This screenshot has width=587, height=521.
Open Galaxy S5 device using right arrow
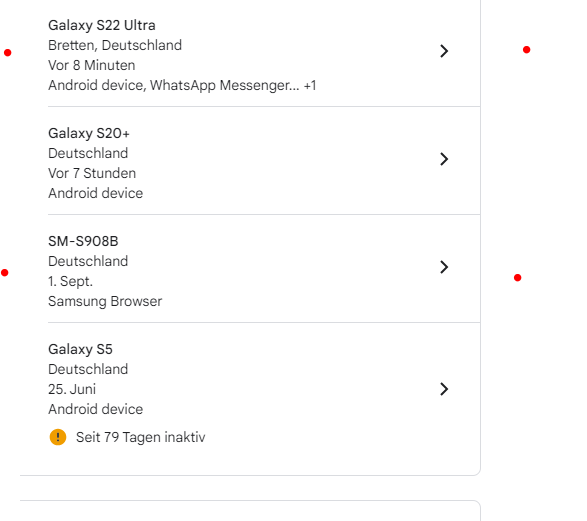click(x=444, y=389)
